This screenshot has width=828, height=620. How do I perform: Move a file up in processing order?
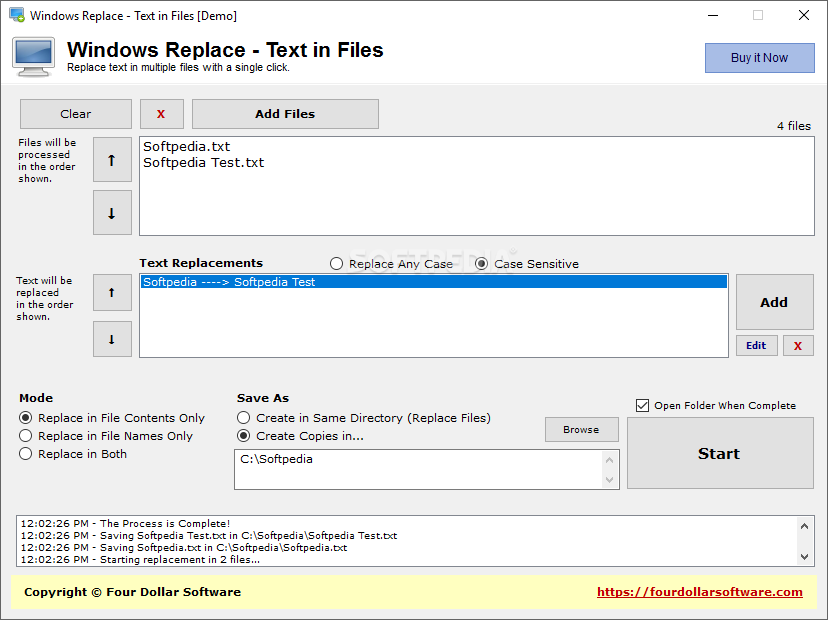(x=112, y=160)
